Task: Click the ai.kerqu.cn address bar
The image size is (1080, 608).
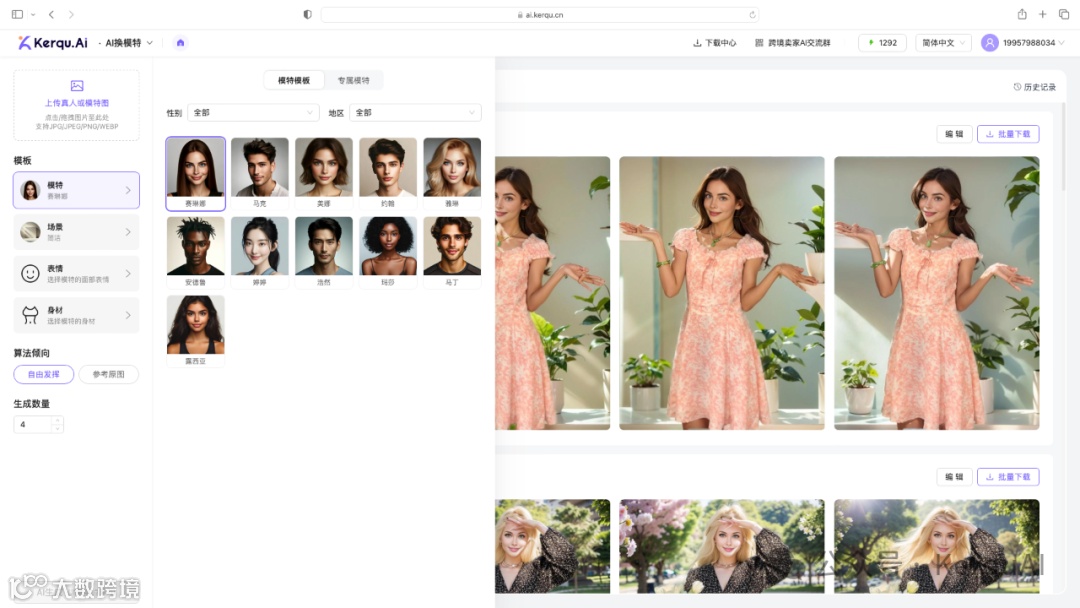Action: coord(540,14)
